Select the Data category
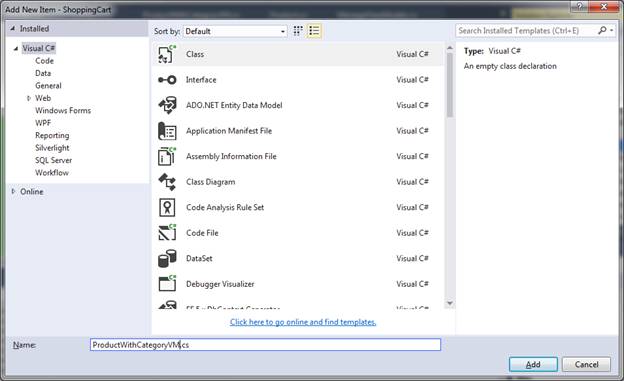 [43, 73]
